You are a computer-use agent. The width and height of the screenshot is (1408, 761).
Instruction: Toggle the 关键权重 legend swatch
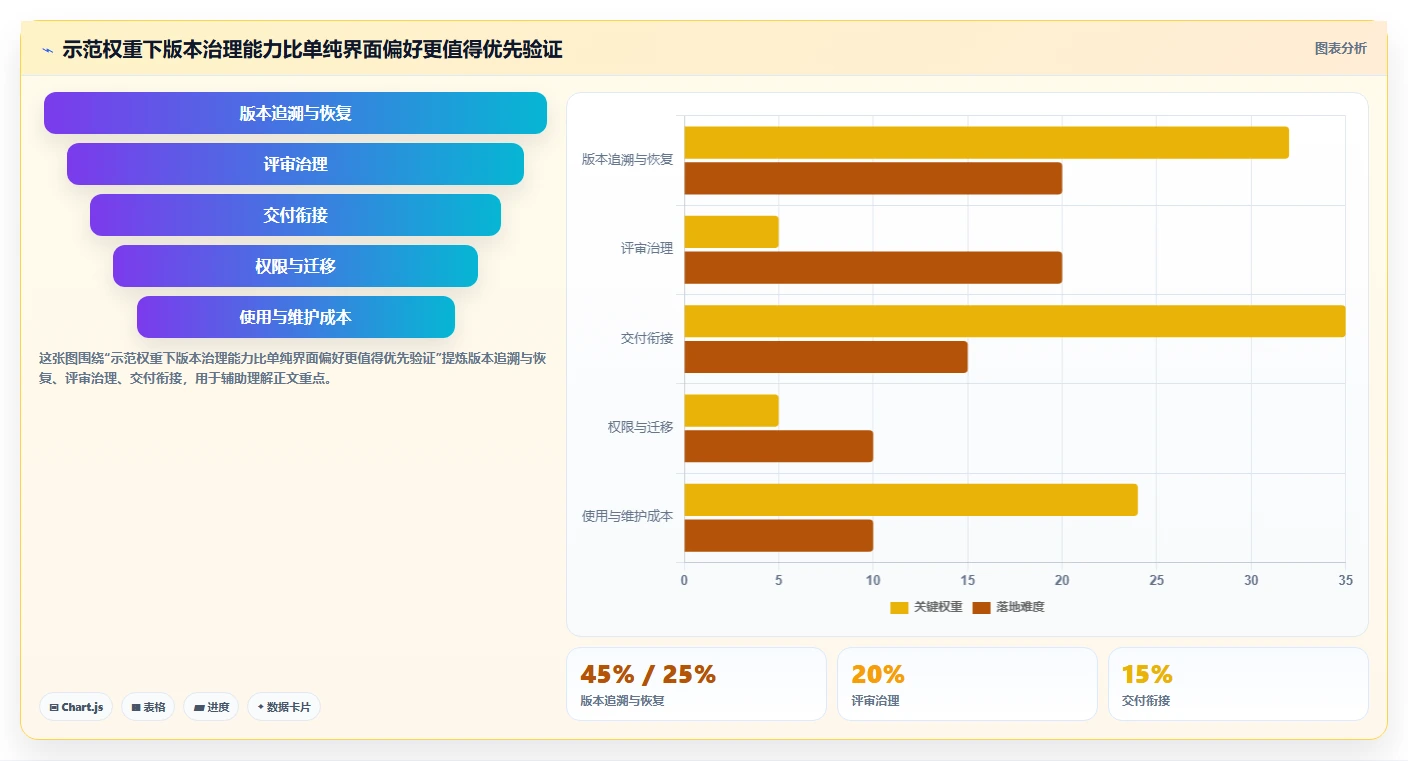[x=899, y=607]
